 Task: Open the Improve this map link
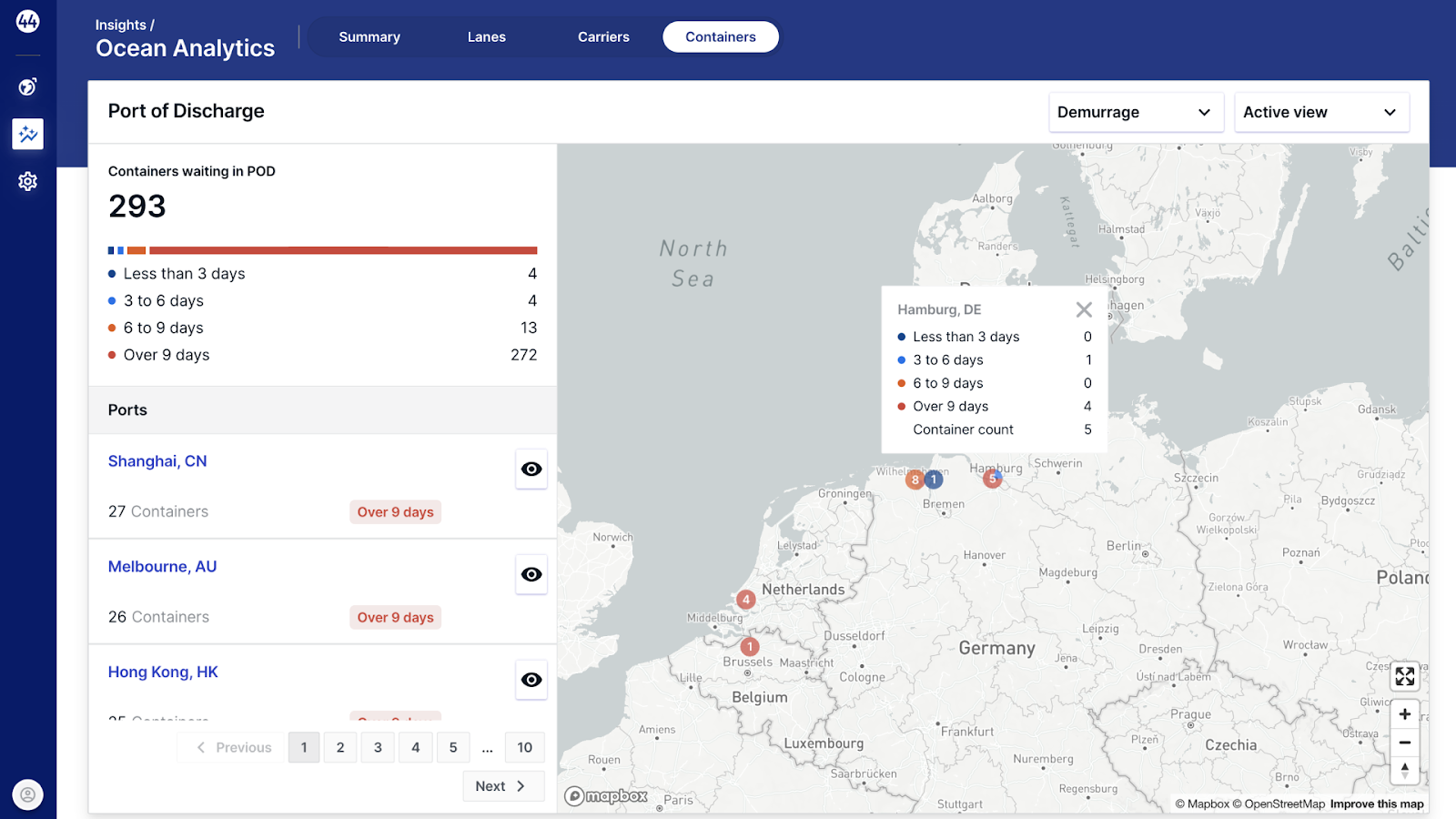[1377, 804]
